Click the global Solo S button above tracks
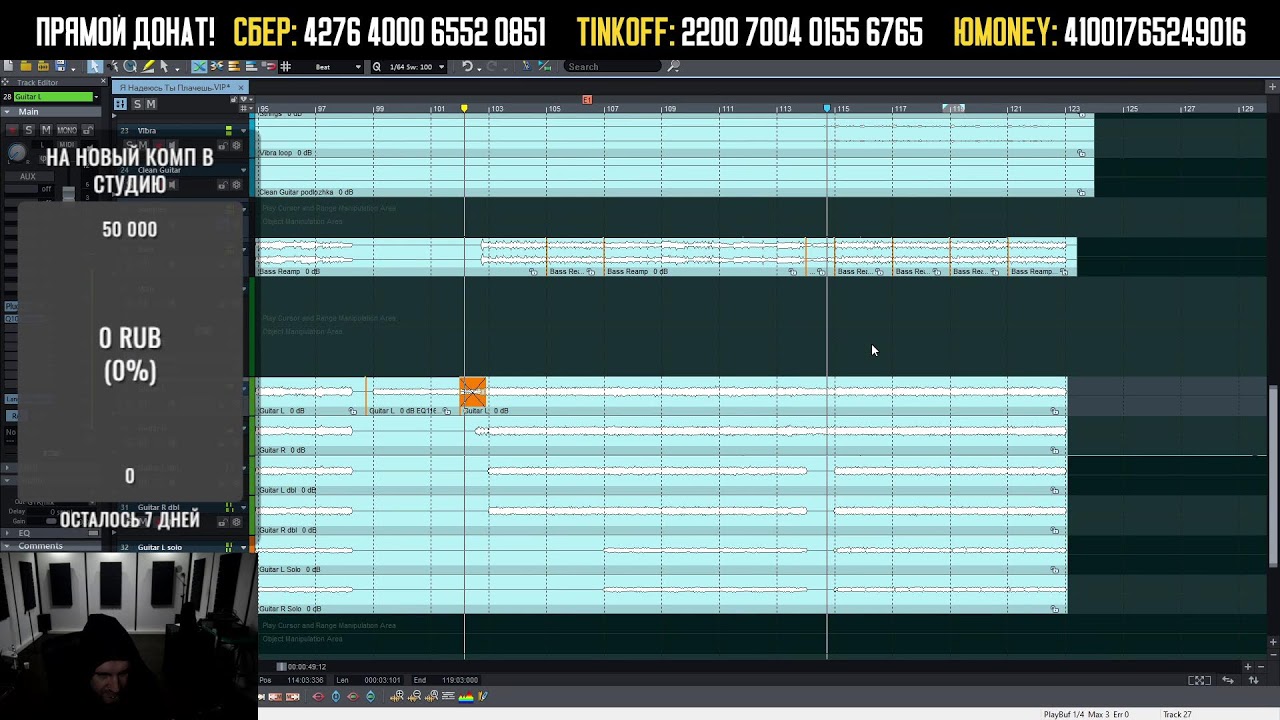The image size is (1280, 720). click(137, 104)
